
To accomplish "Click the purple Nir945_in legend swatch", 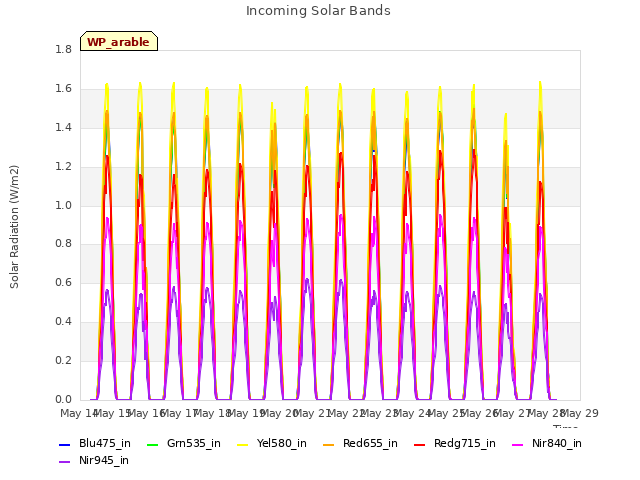I will (64, 462).
